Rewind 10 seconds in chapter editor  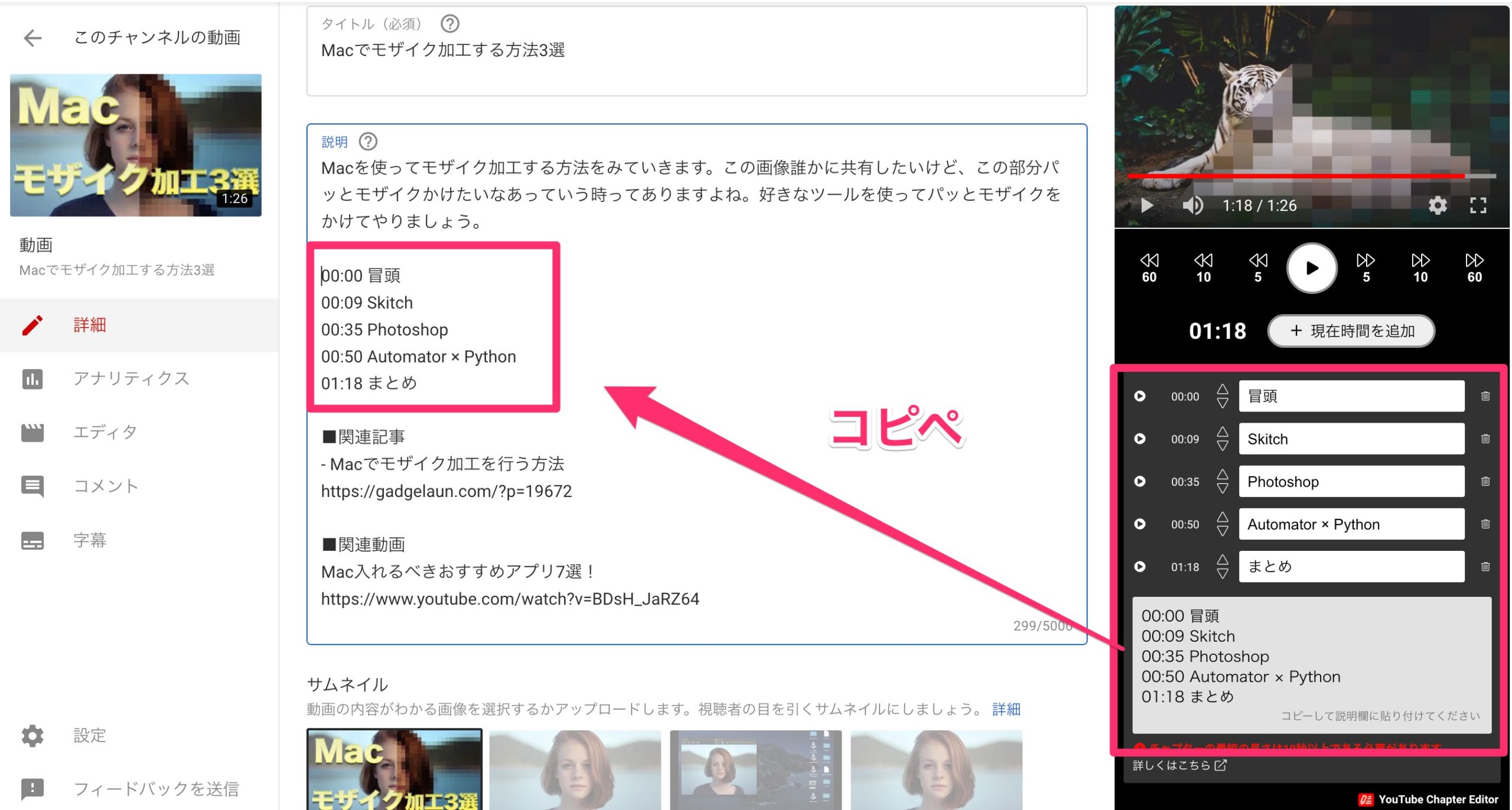tap(1204, 268)
